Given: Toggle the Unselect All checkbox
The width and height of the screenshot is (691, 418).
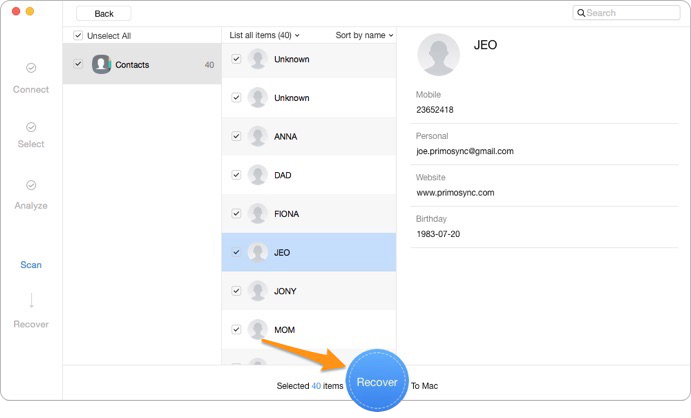Looking at the screenshot, I should pyautogui.click(x=78, y=35).
